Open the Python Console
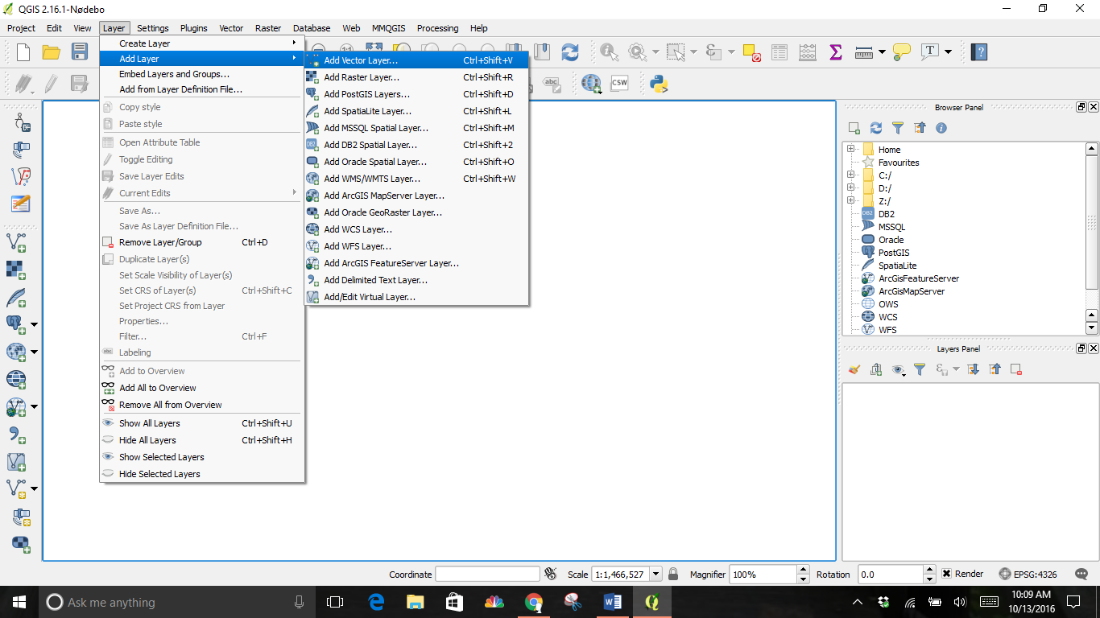 (658, 83)
